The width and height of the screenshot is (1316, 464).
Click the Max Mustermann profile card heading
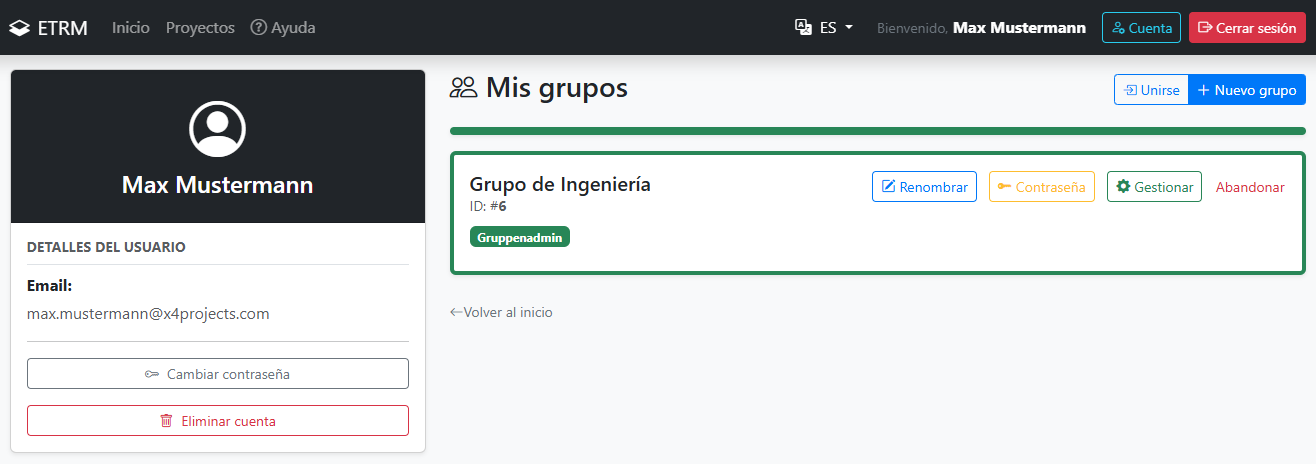tap(218, 185)
